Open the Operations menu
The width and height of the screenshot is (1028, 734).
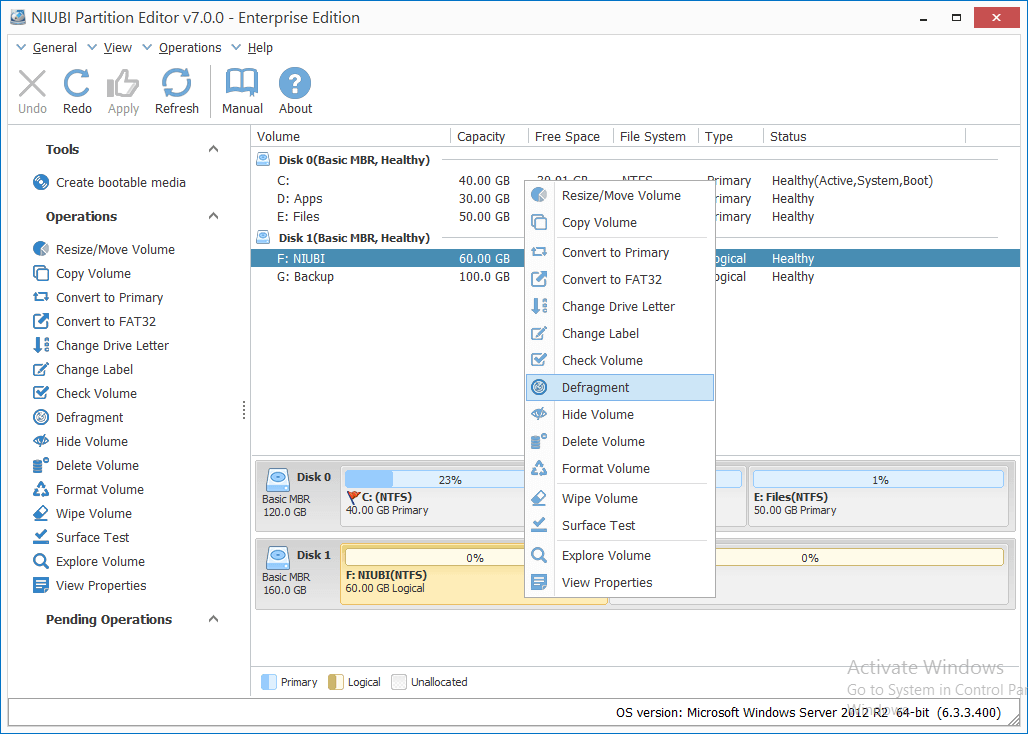190,47
